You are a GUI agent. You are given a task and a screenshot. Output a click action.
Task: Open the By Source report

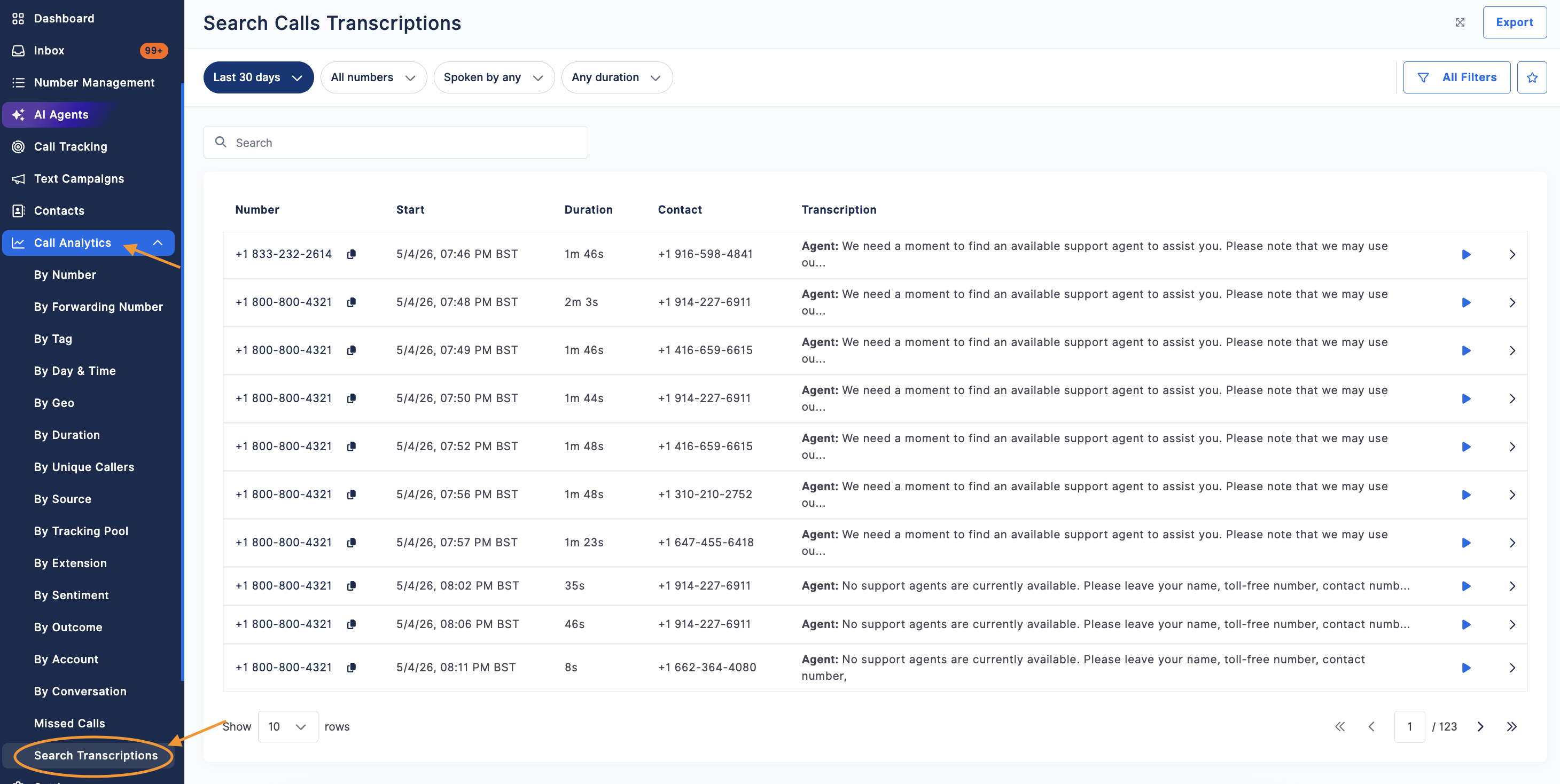pyautogui.click(x=63, y=499)
